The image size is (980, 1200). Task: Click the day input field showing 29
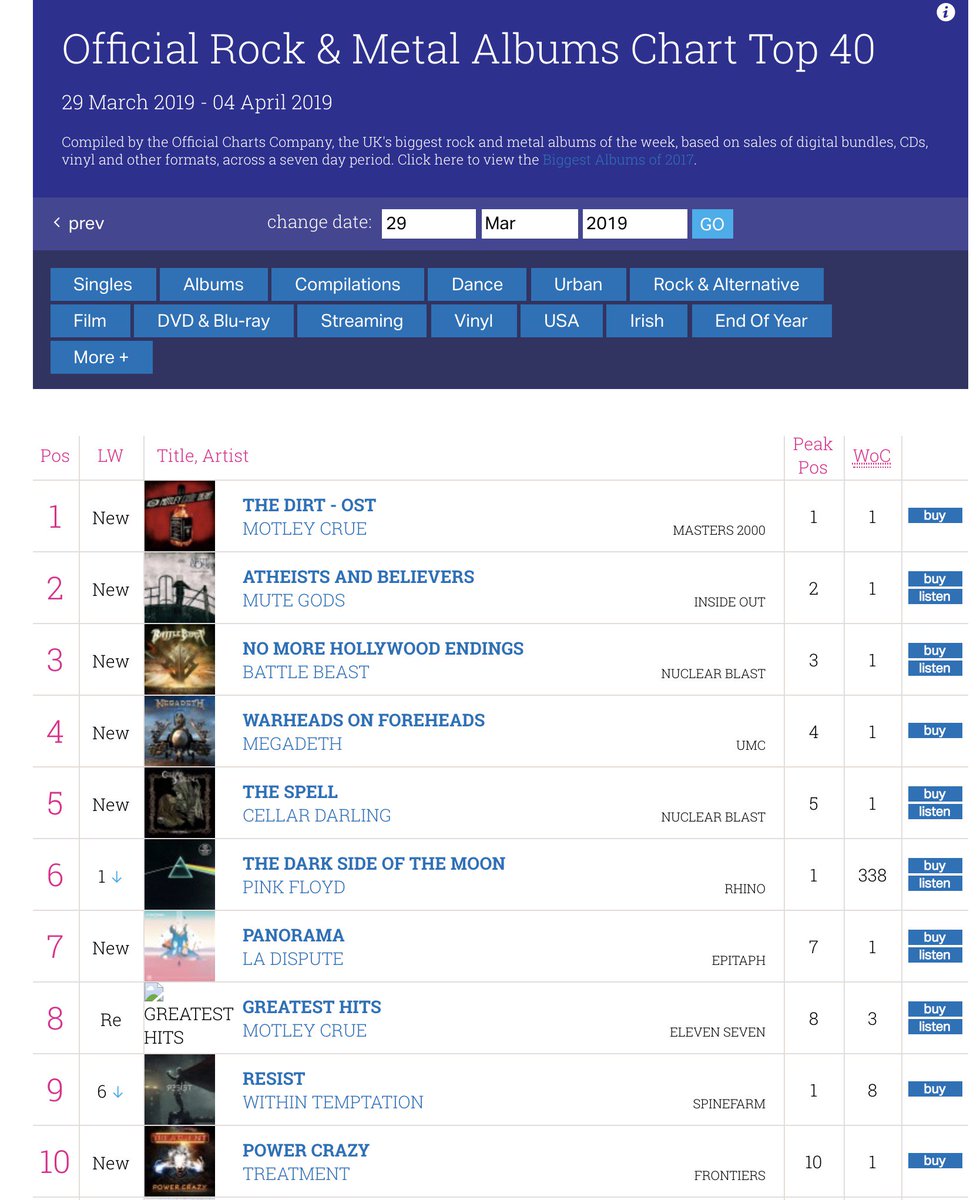coord(429,223)
